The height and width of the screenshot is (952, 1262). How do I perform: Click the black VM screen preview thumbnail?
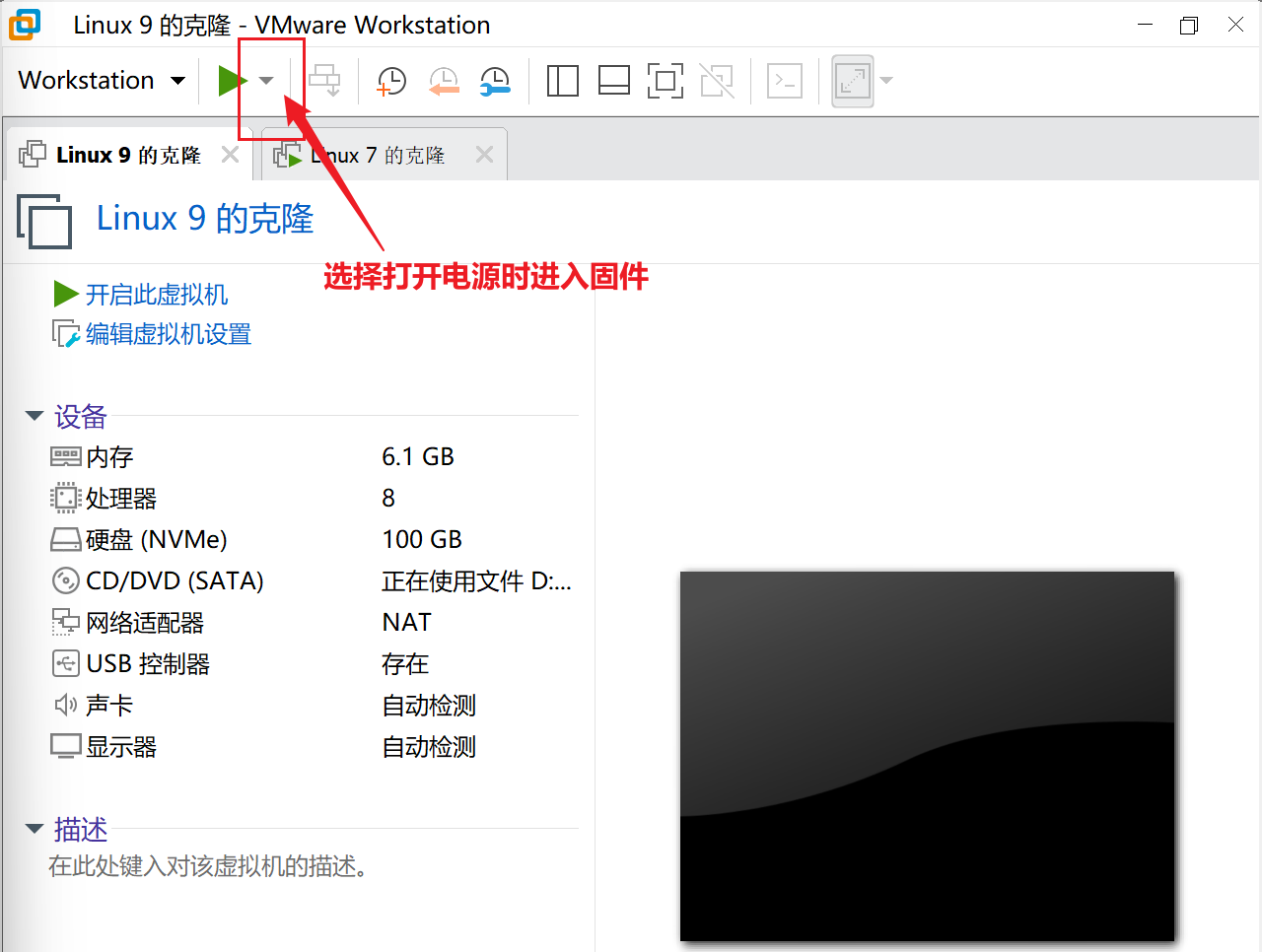coord(927,756)
